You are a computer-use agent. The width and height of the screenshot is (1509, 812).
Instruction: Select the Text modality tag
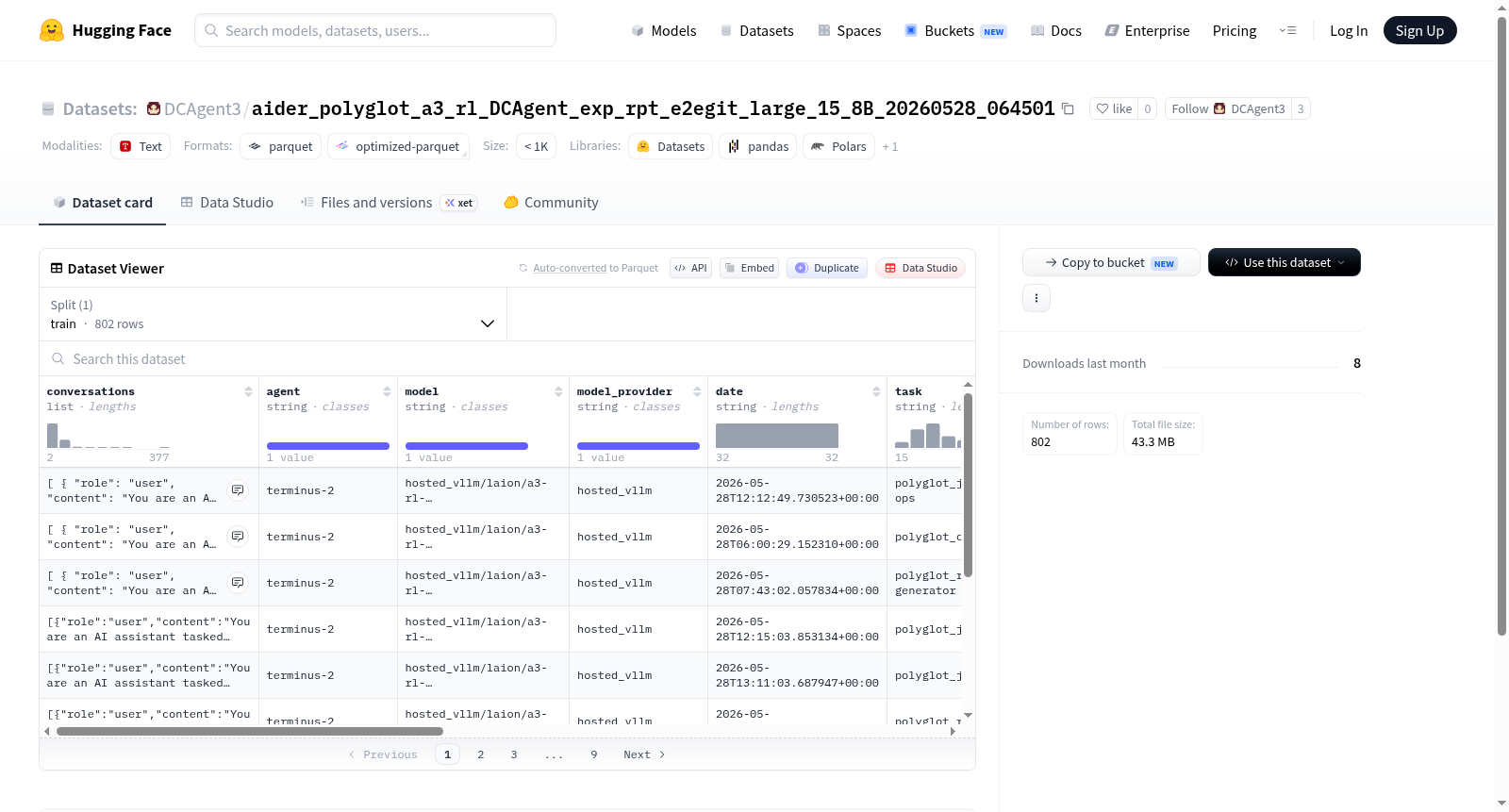click(141, 146)
